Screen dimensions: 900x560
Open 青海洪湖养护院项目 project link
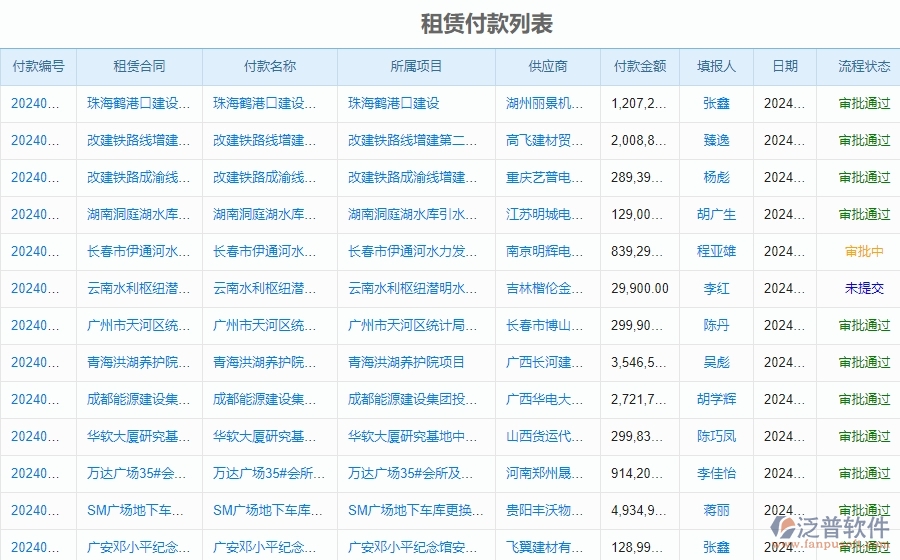tap(406, 363)
